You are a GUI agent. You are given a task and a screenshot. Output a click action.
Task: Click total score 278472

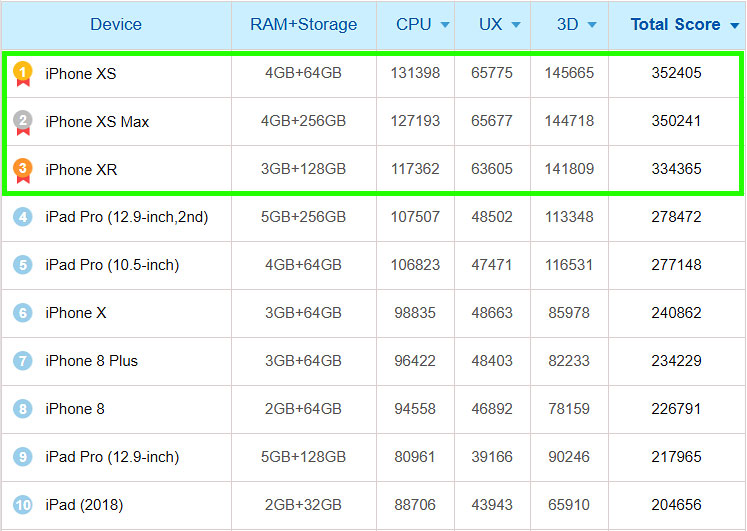[676, 217]
